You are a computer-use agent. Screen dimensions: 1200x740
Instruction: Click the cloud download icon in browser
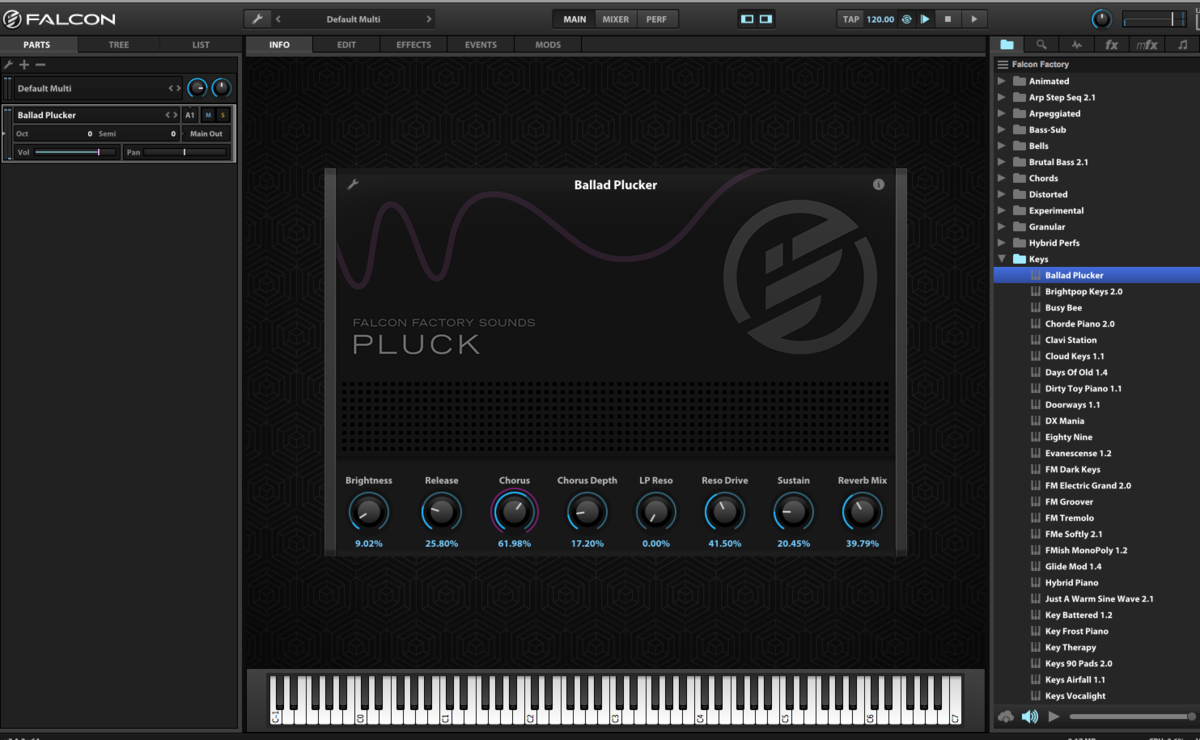point(1006,717)
